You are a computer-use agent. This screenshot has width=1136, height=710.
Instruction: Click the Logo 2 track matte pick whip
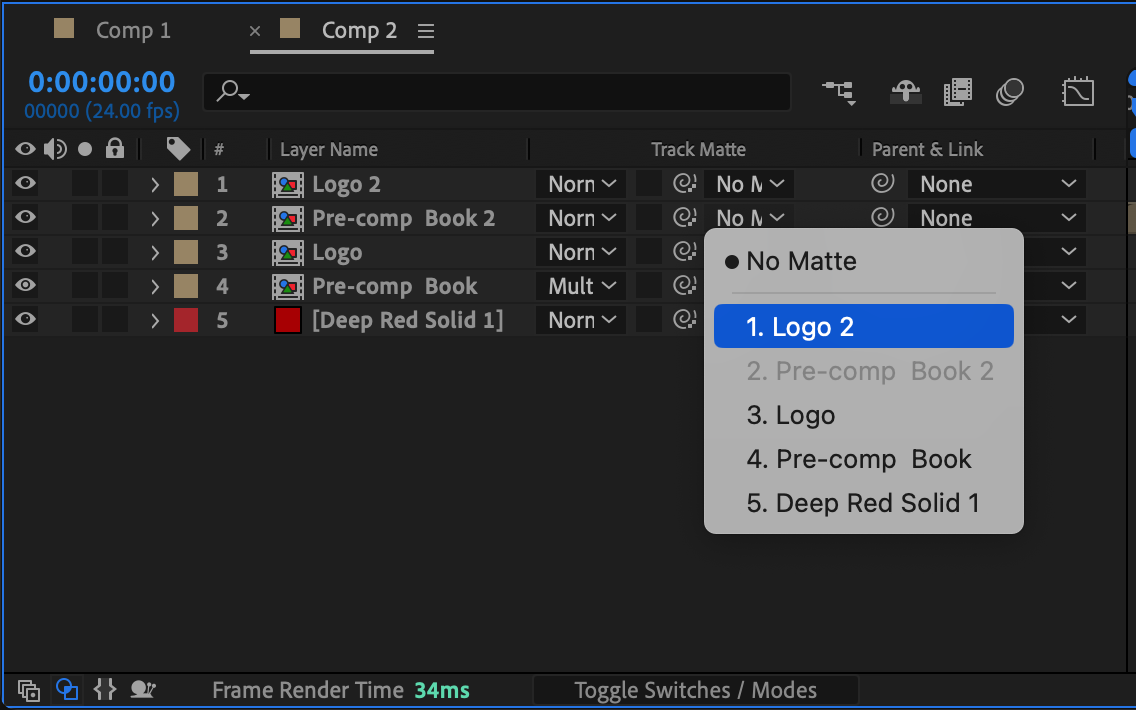[684, 184]
